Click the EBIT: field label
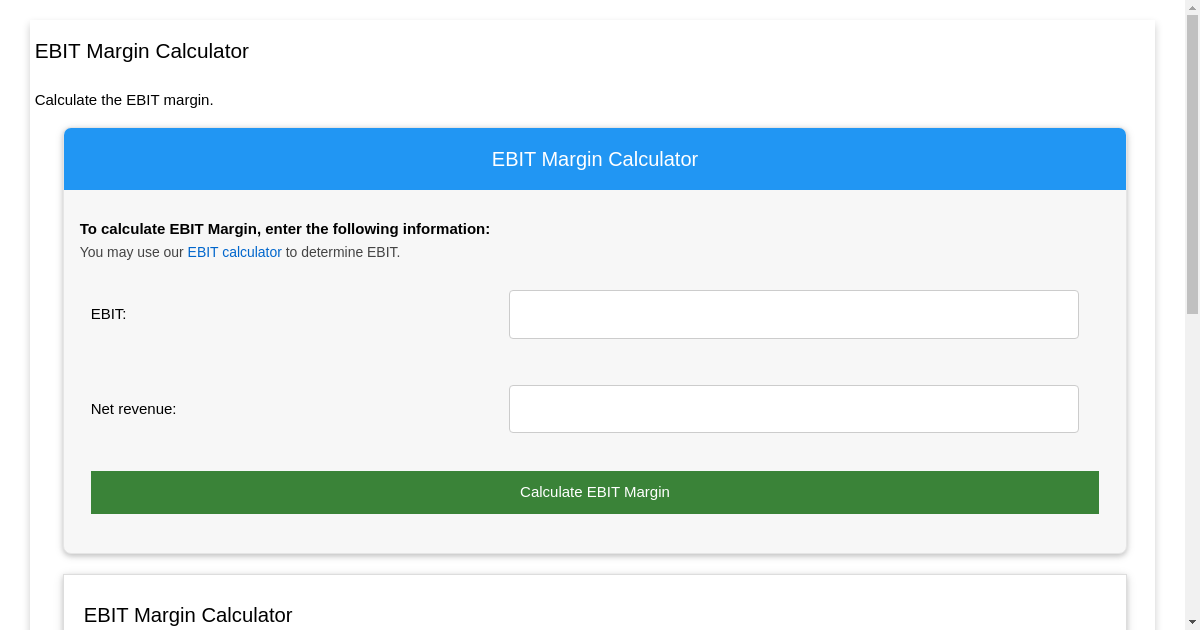The image size is (1200, 630). click(107, 314)
